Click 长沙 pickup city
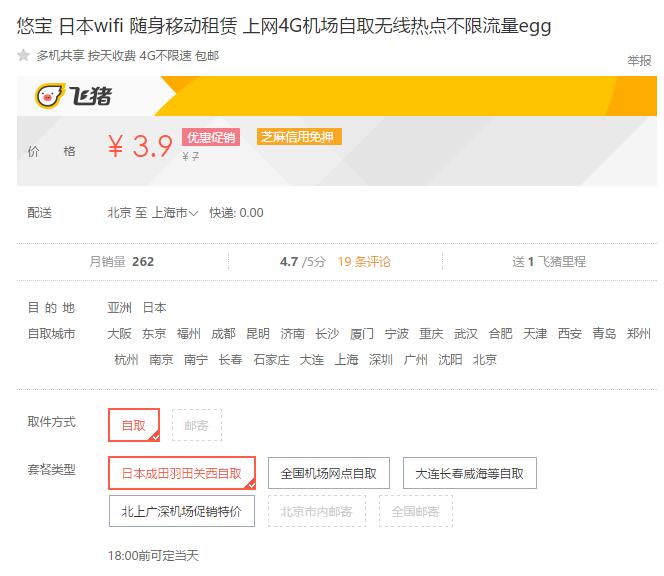This screenshot has width=664, height=576. point(327,334)
